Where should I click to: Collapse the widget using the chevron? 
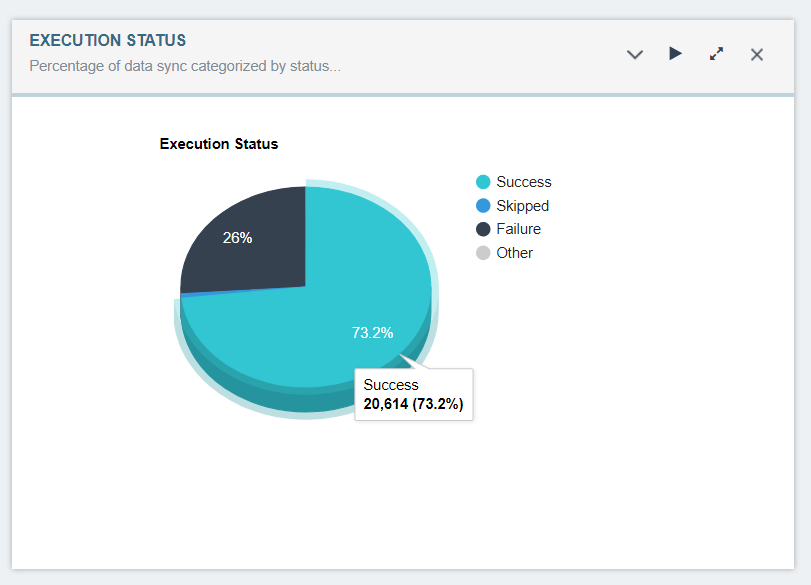[x=635, y=55]
